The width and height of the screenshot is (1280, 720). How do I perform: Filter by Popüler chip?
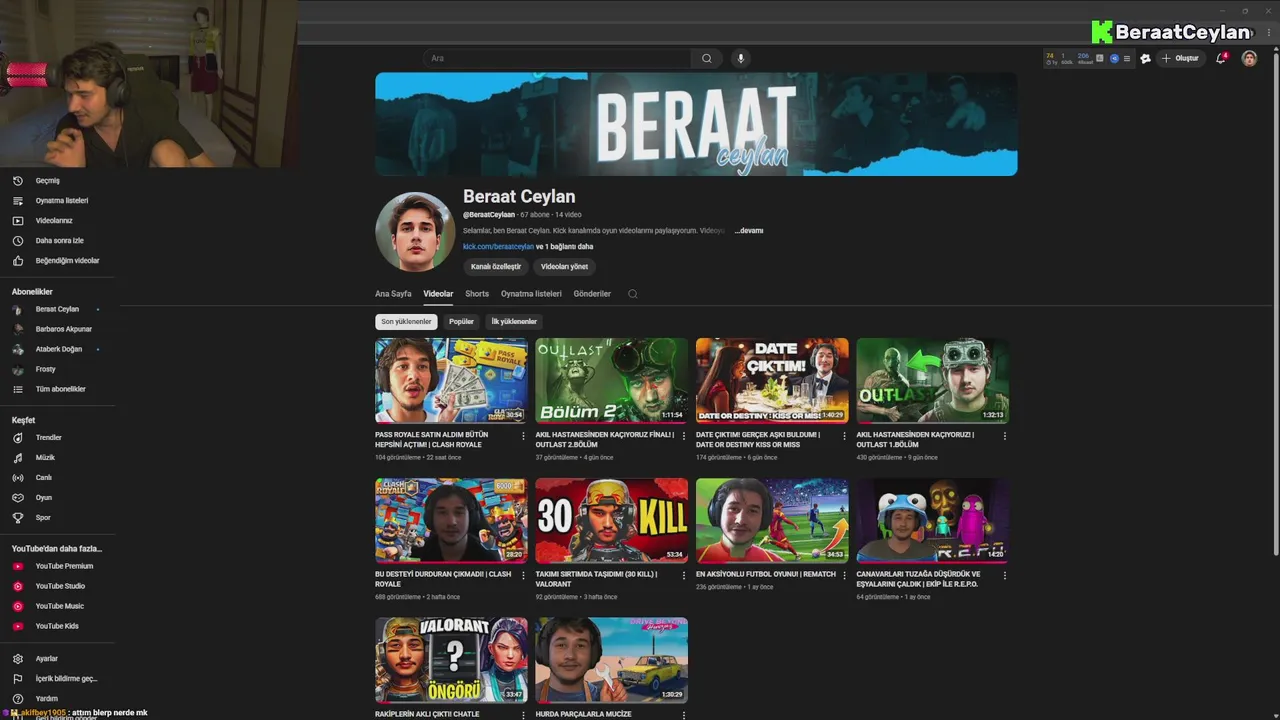[x=461, y=322]
